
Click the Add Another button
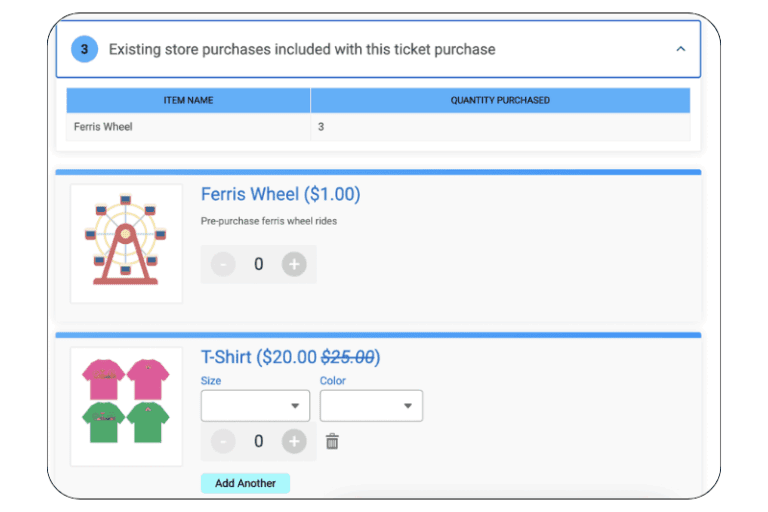(245, 483)
